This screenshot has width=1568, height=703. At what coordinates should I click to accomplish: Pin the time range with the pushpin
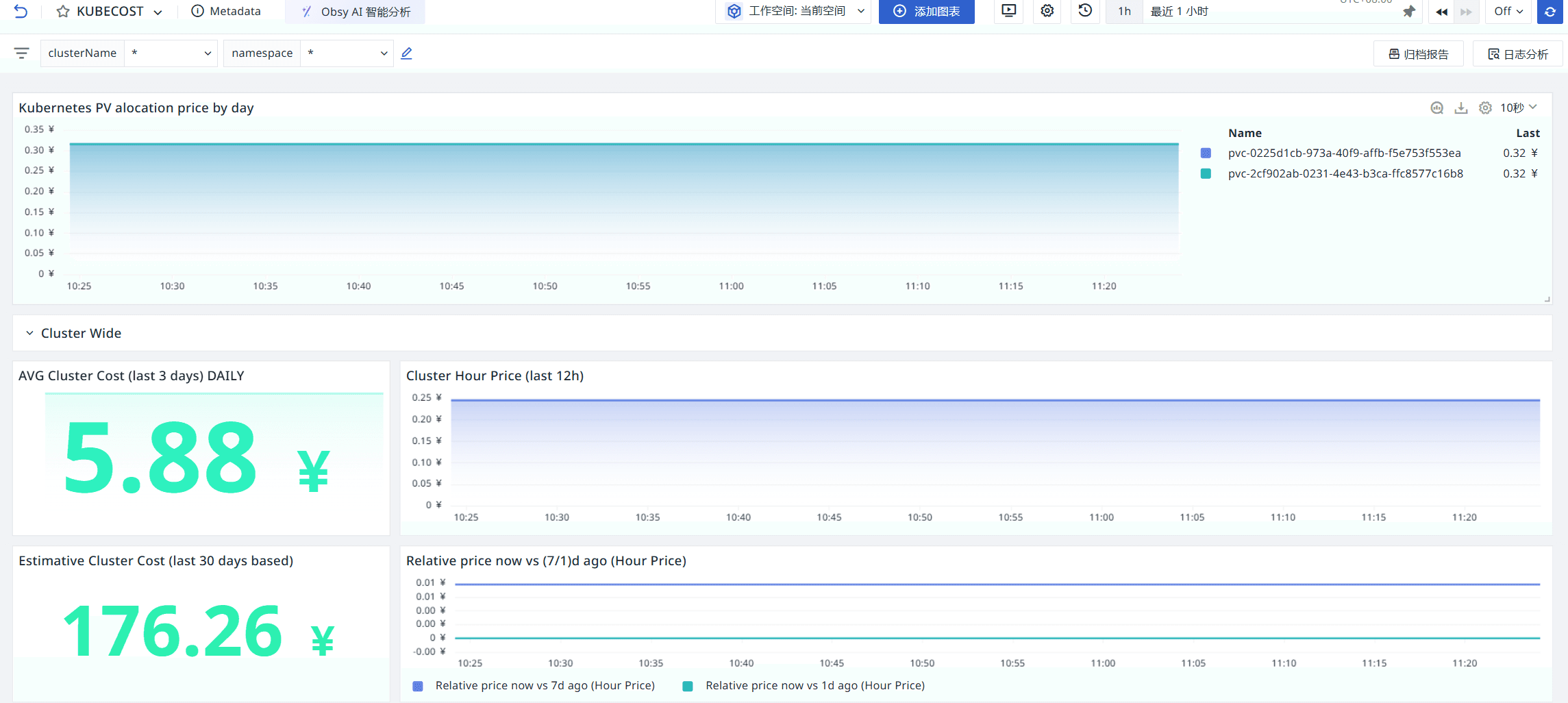(x=1408, y=12)
